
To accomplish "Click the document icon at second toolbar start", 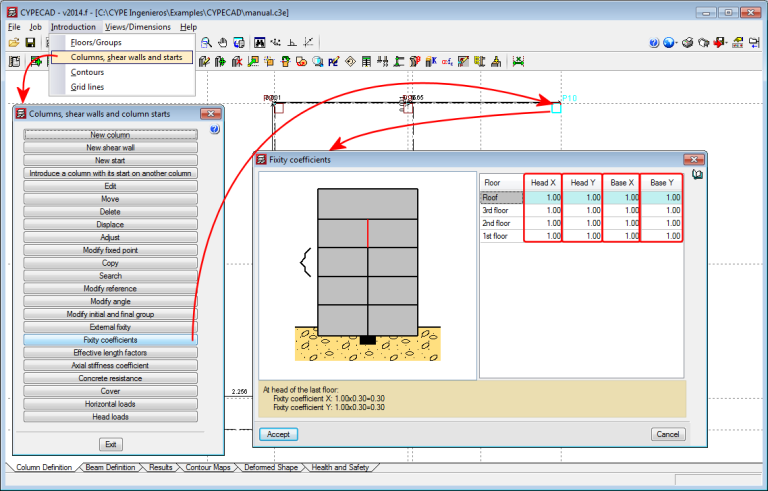I will point(15,61).
